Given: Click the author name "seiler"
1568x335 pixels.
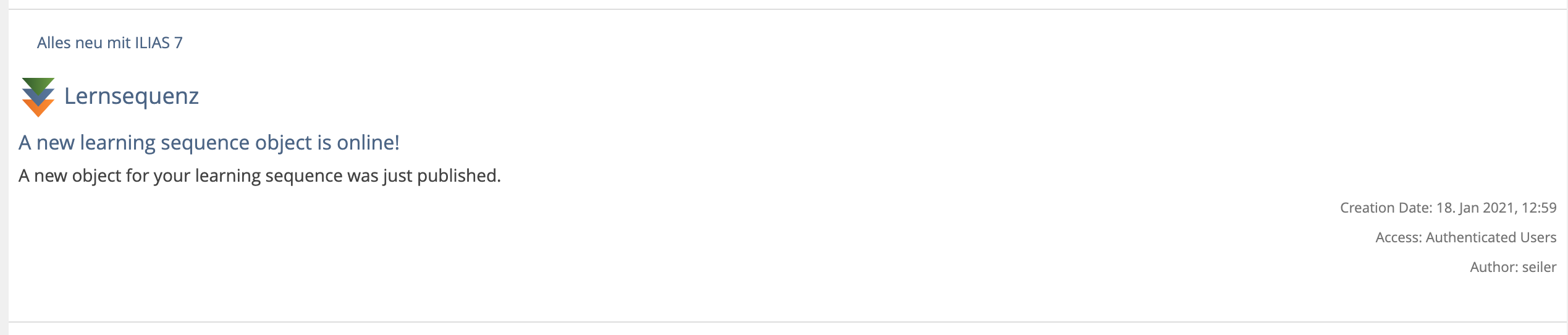Looking at the screenshot, I should (x=1538, y=267).
